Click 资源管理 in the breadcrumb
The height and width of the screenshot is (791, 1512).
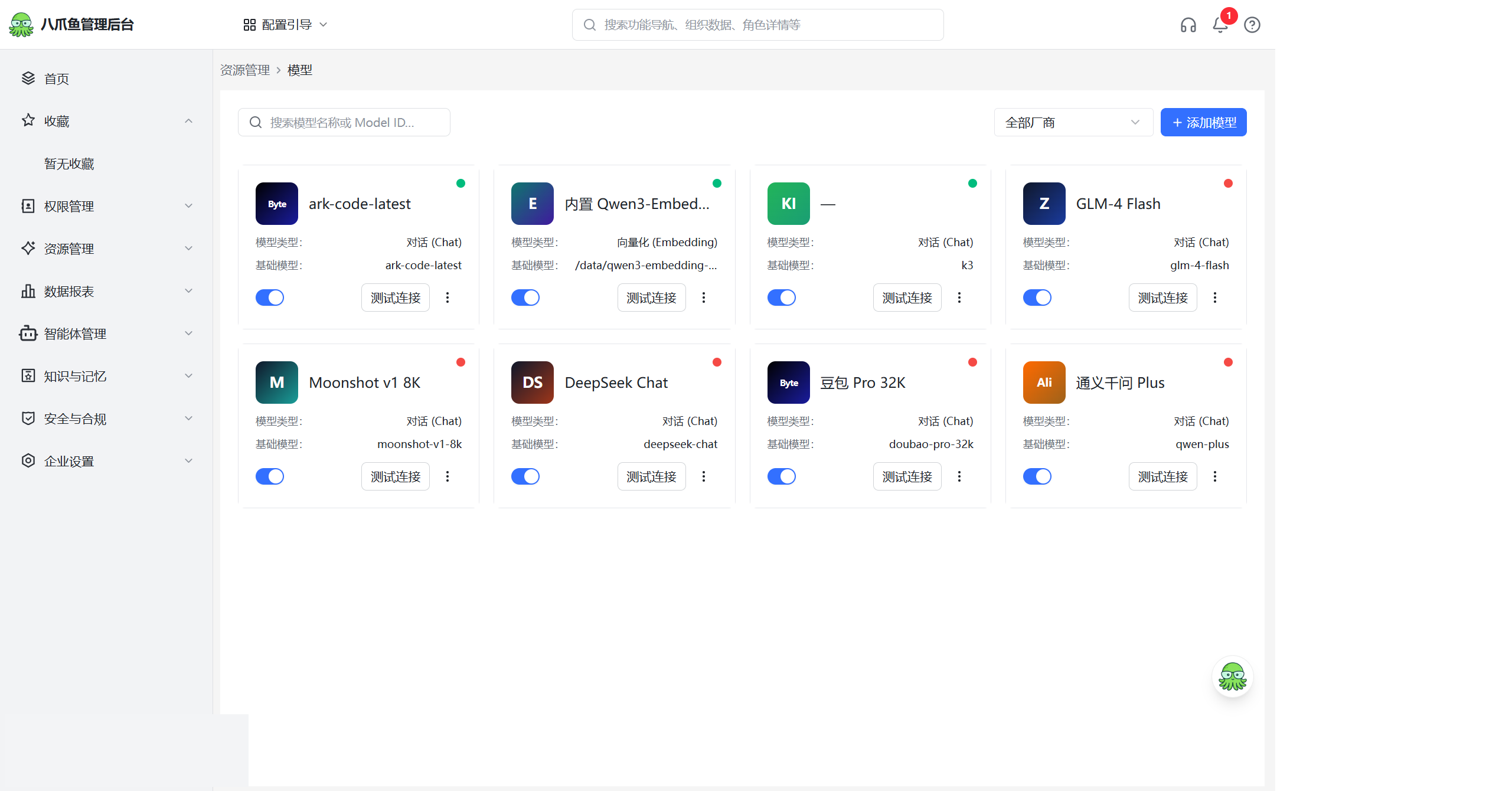pyautogui.click(x=245, y=70)
